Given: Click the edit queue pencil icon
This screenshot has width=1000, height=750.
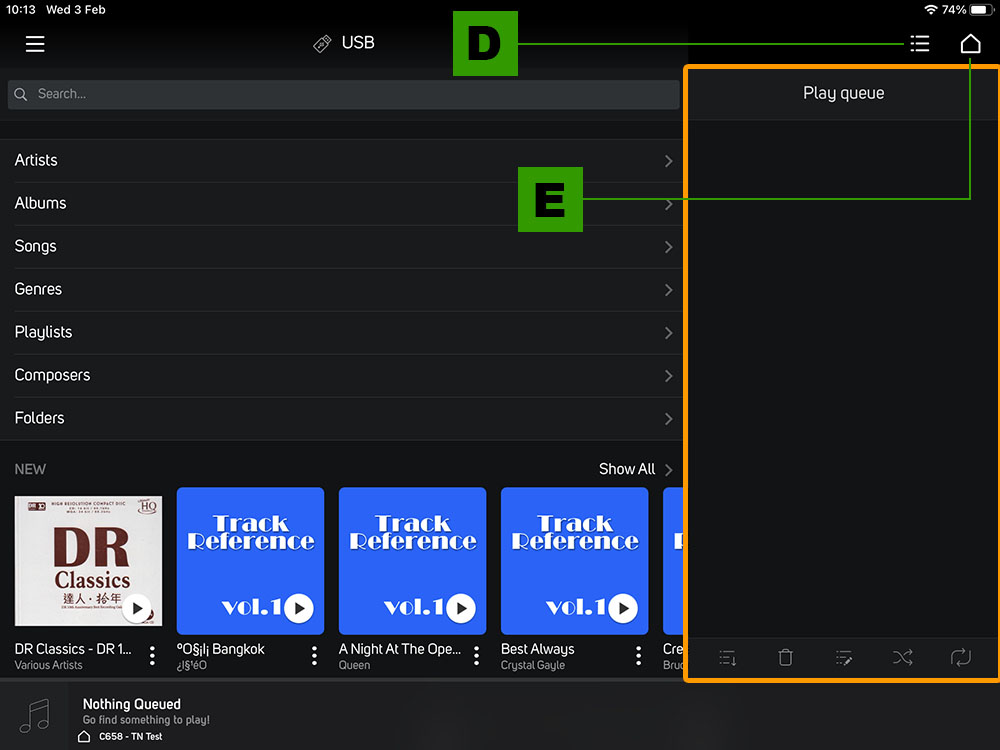Looking at the screenshot, I should tap(844, 657).
